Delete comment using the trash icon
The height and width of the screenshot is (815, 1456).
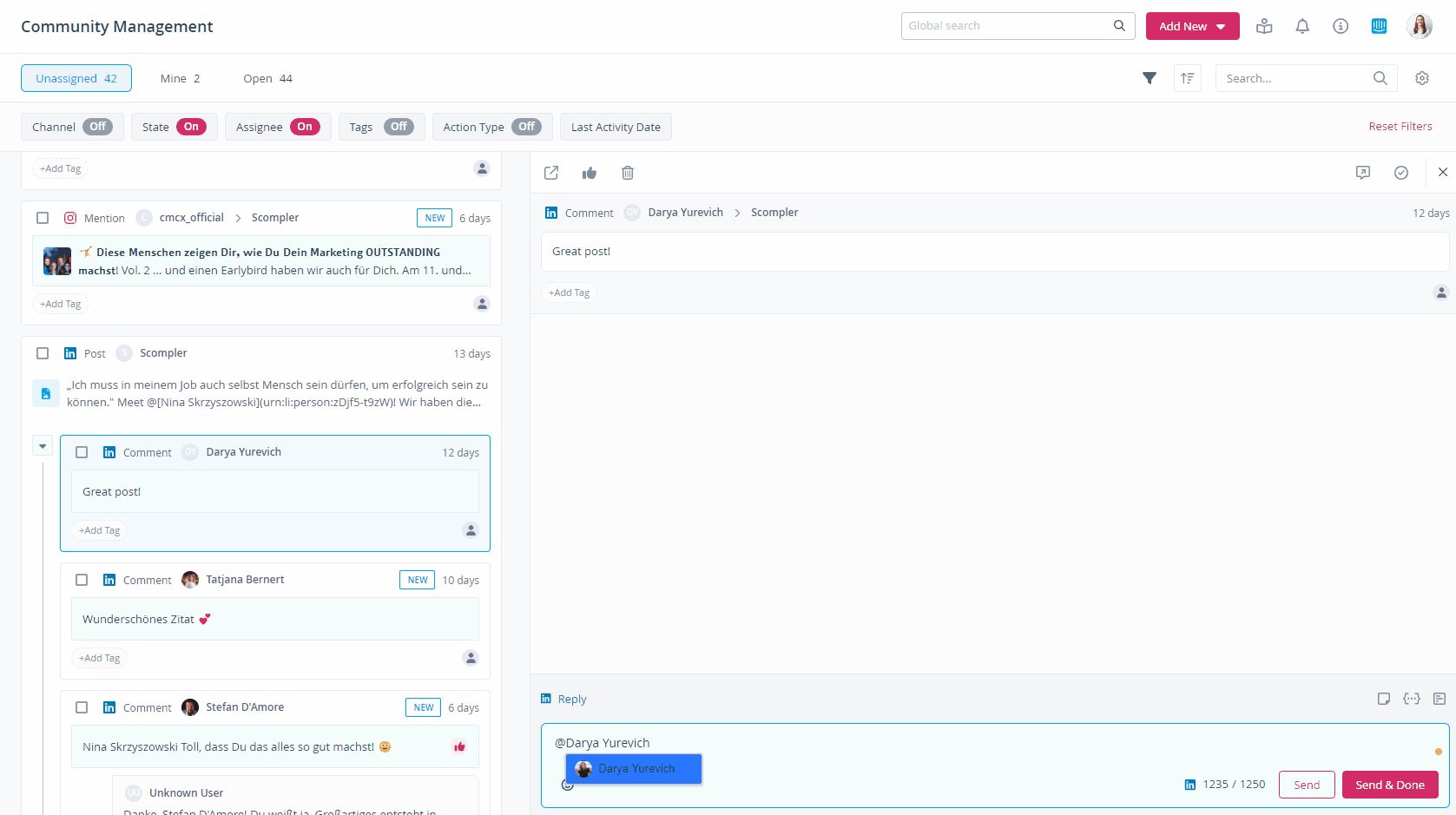click(628, 173)
